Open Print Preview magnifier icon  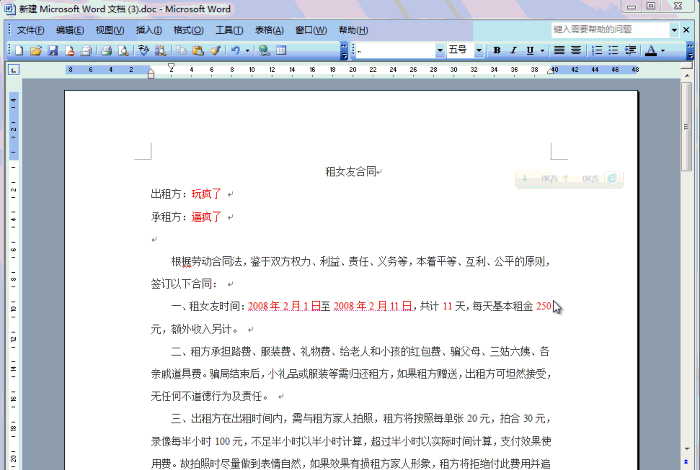click(123, 50)
